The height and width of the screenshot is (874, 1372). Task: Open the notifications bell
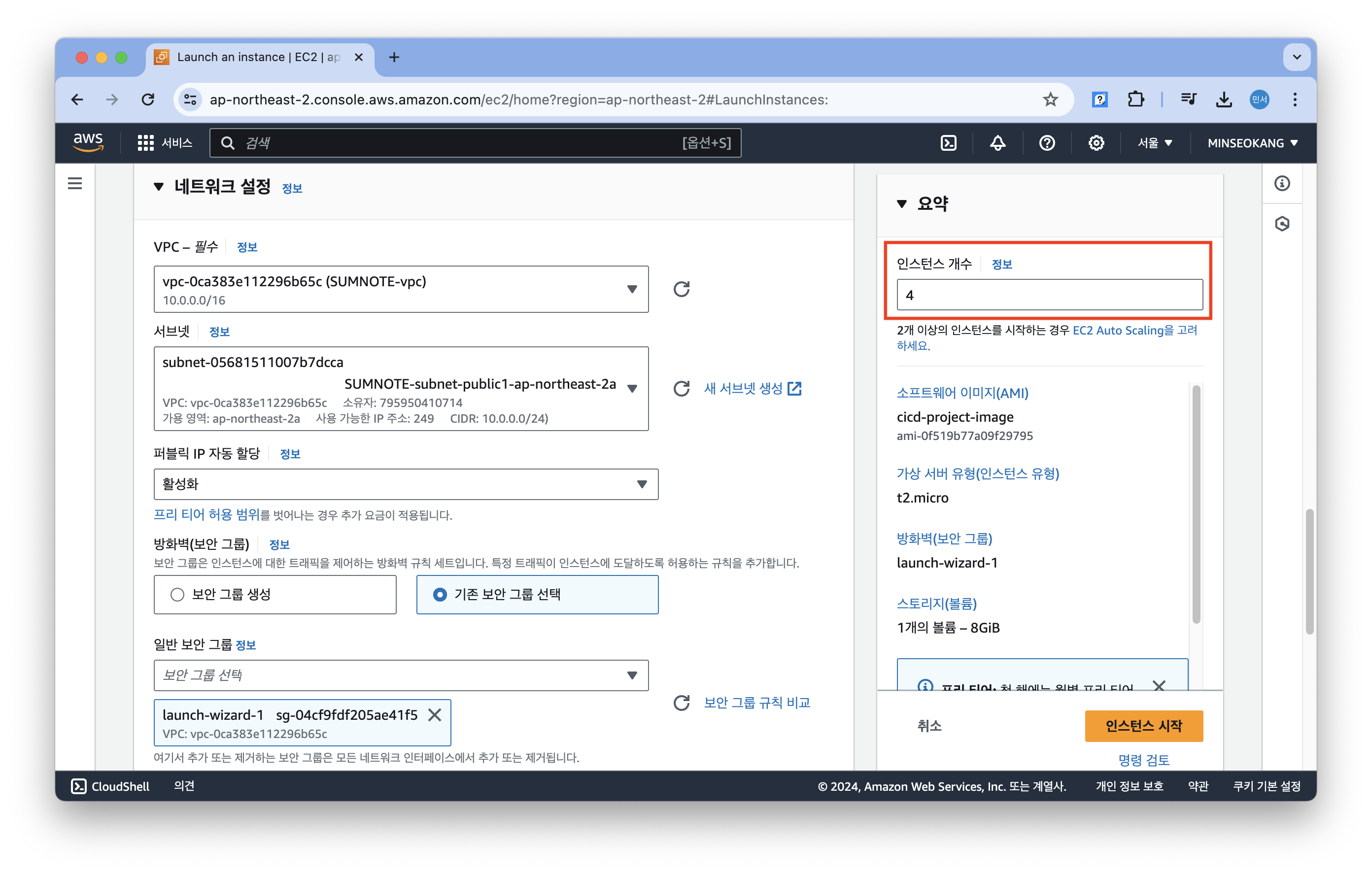click(x=997, y=143)
